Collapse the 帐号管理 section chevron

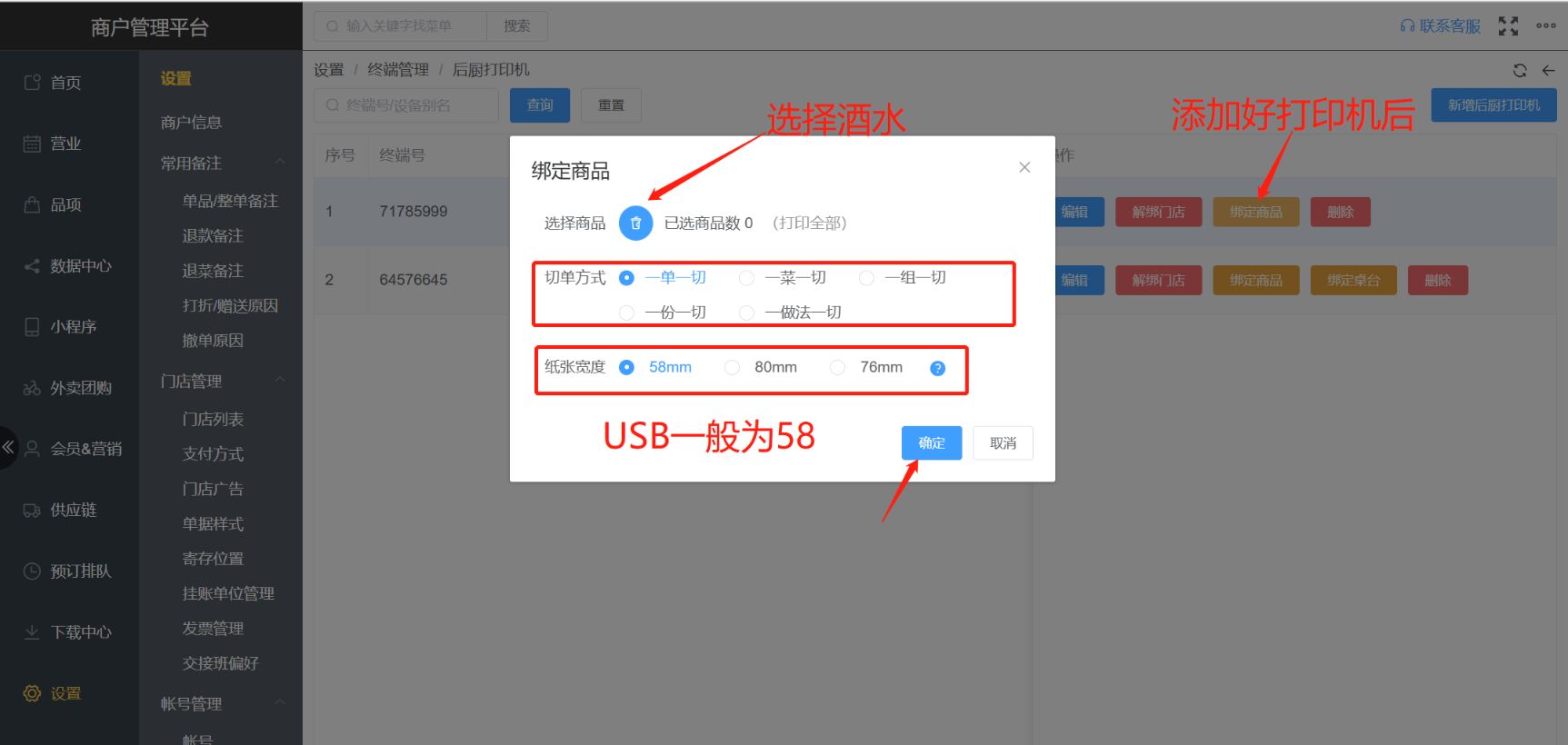coord(280,703)
